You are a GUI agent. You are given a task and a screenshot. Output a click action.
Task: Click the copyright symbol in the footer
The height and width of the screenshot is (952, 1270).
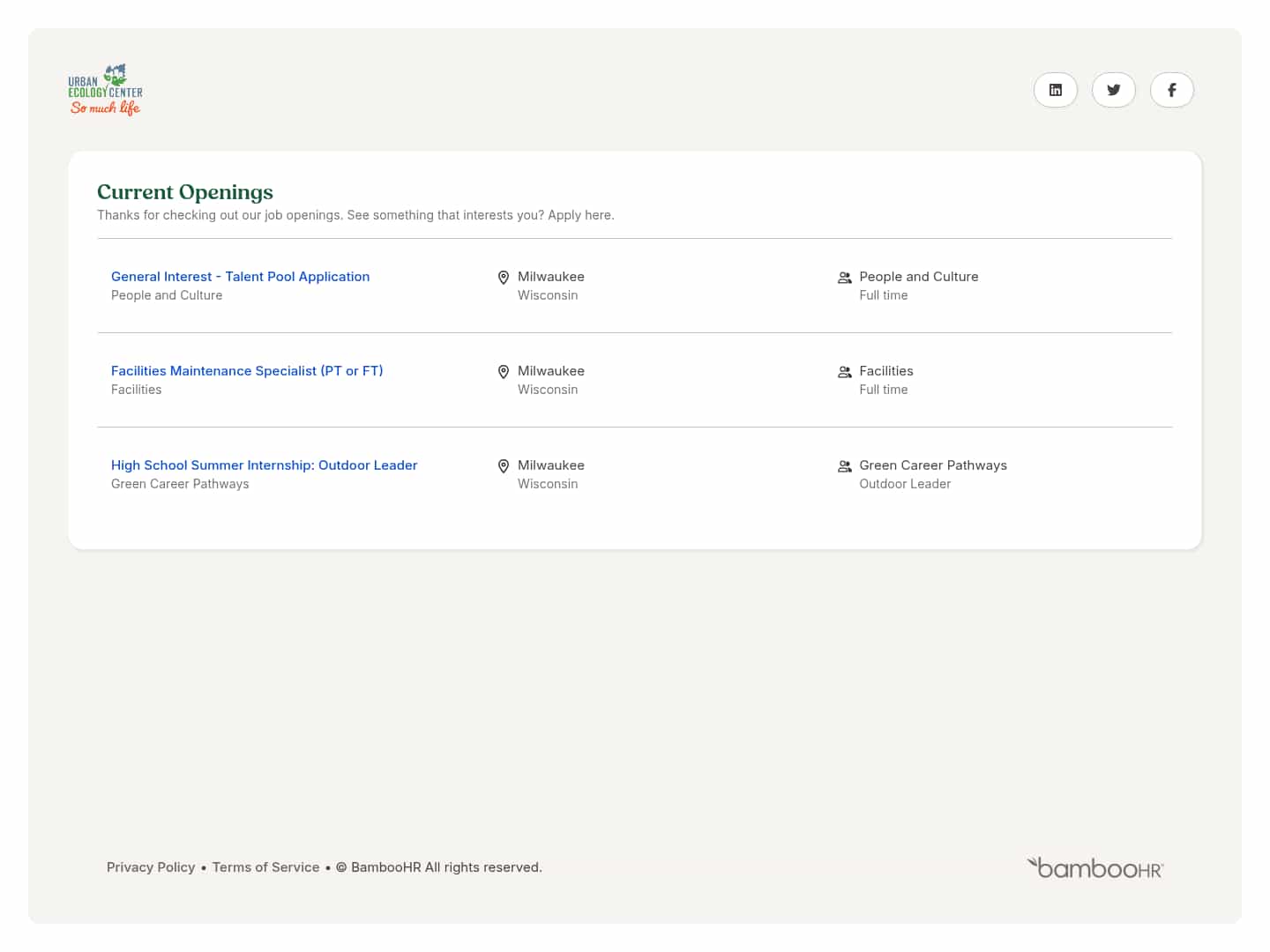[341, 866]
